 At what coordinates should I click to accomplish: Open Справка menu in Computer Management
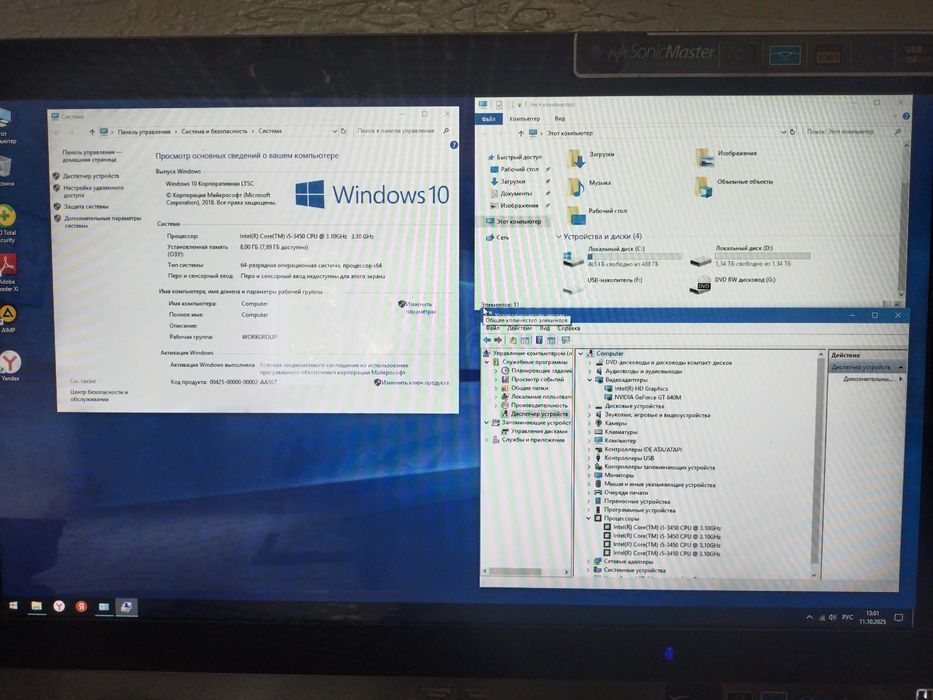(569, 328)
